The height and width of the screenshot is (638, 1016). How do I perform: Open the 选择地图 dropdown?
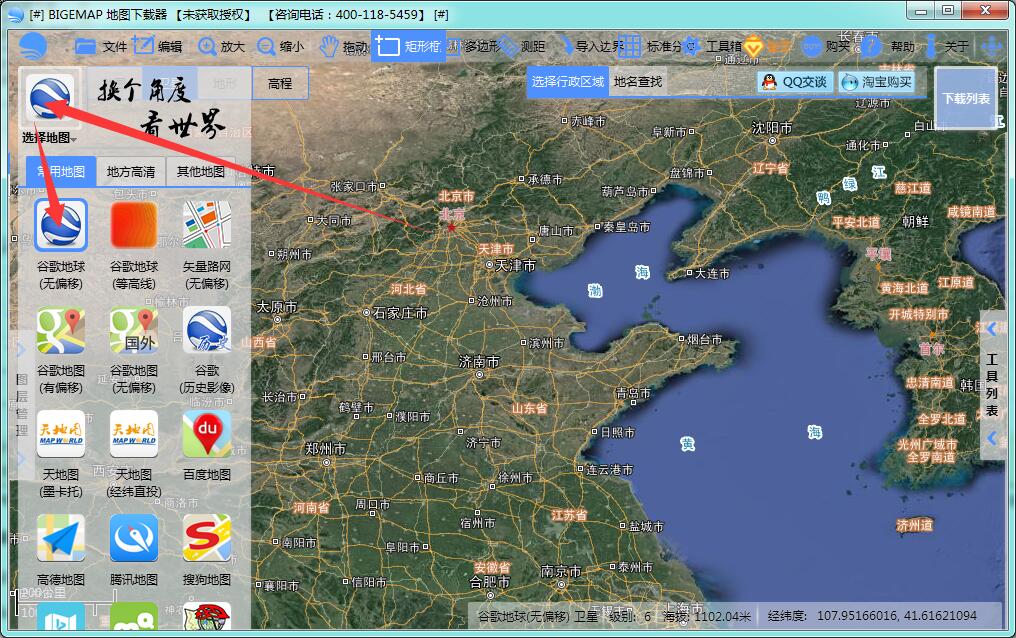pyautogui.click(x=48, y=137)
